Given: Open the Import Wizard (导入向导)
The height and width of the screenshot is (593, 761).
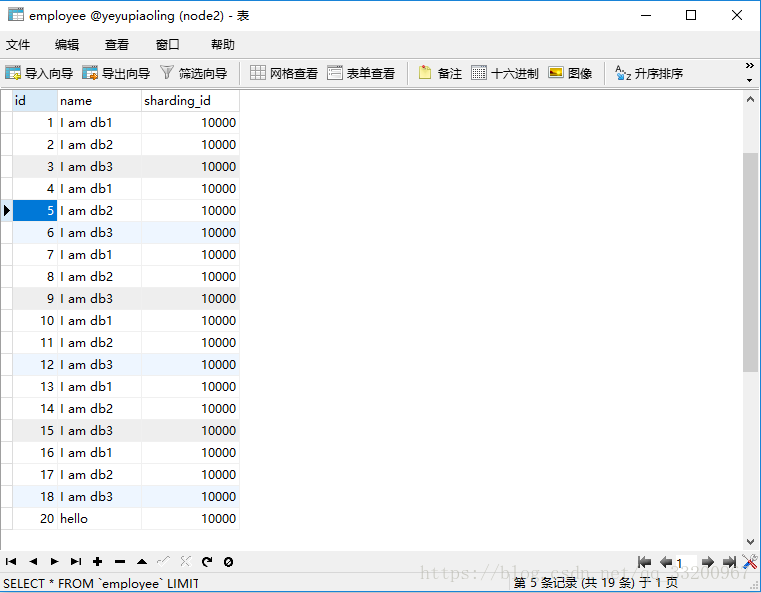Looking at the screenshot, I should point(39,73).
